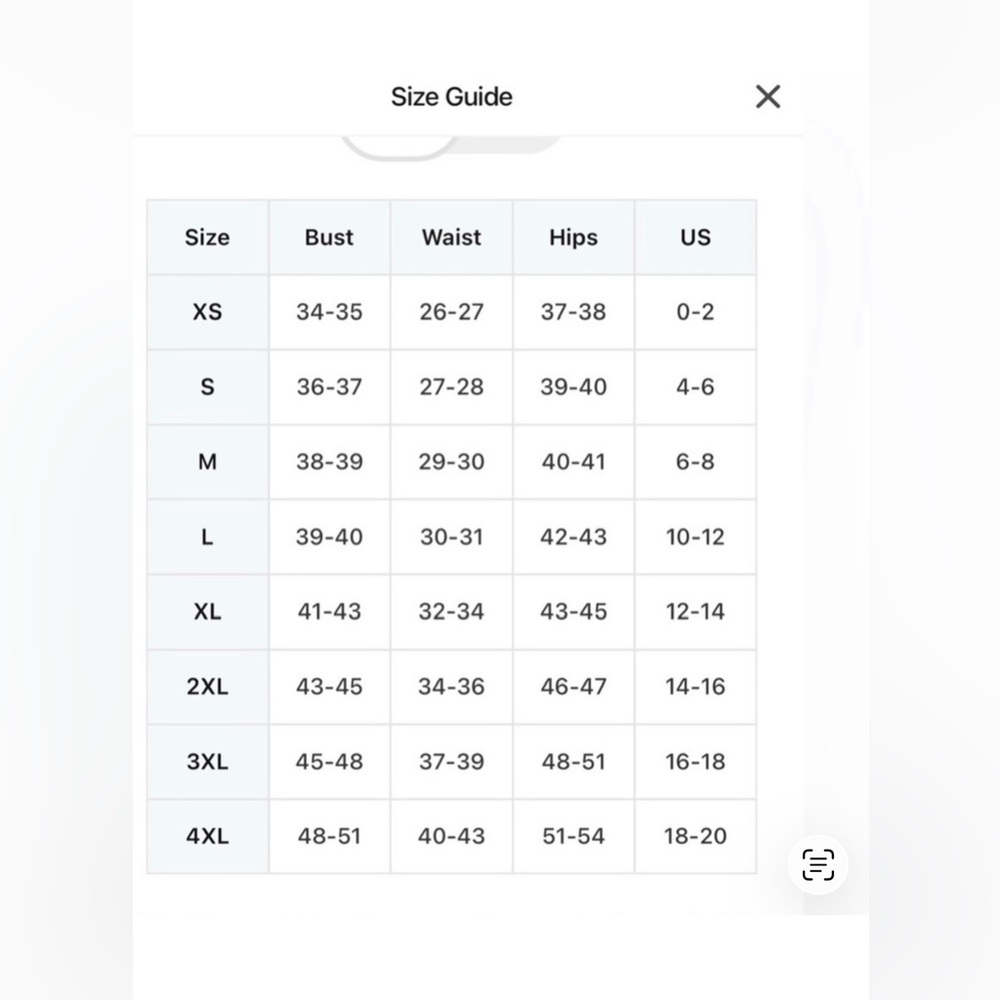Viewport: 1000px width, 1000px height.
Task: Select the 4XL size row label
Action: tap(207, 836)
